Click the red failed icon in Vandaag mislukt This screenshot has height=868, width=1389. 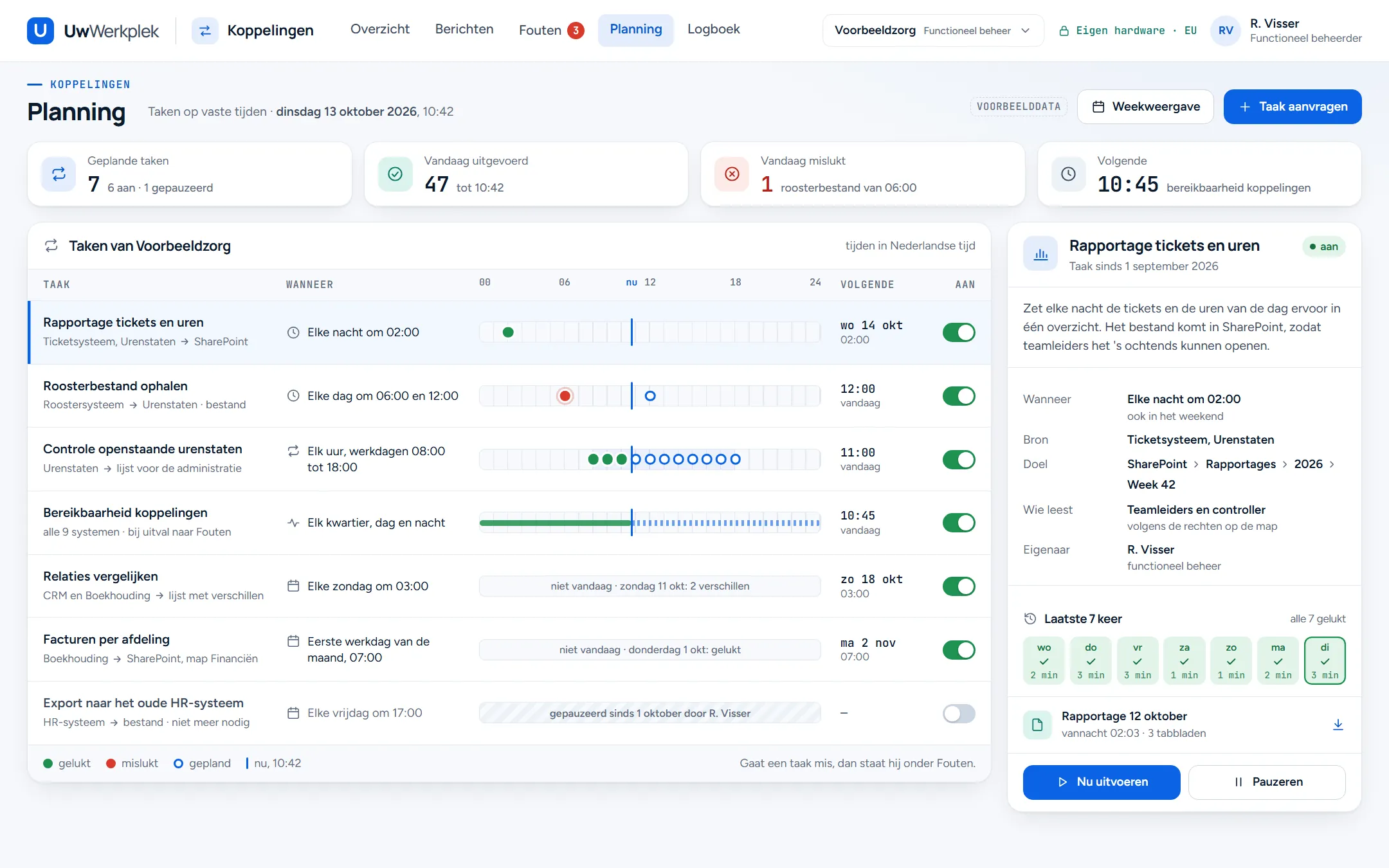[732, 174]
